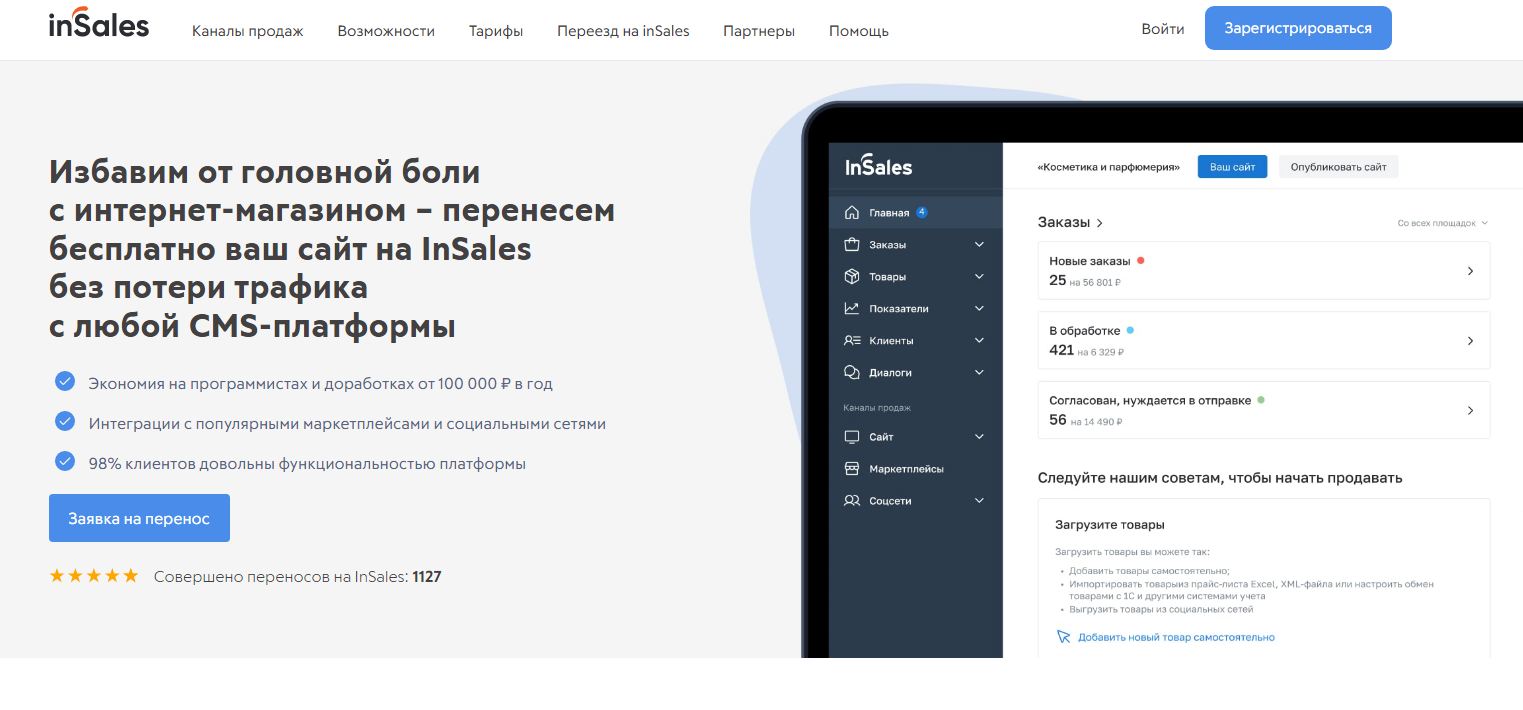Click notification badge 4 on Главная

pos(921,212)
